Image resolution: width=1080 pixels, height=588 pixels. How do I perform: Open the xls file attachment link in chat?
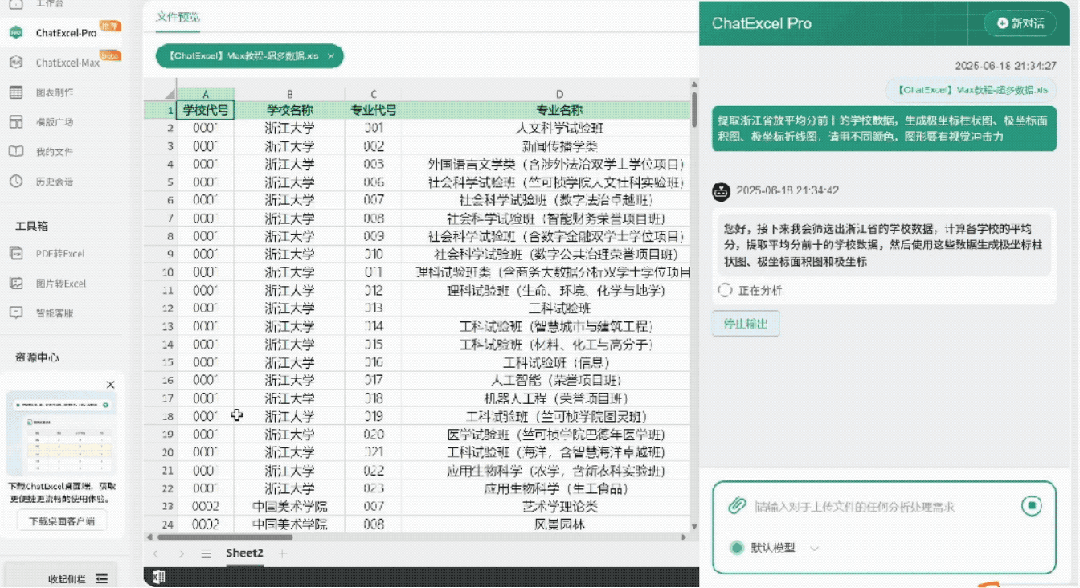pos(971,90)
